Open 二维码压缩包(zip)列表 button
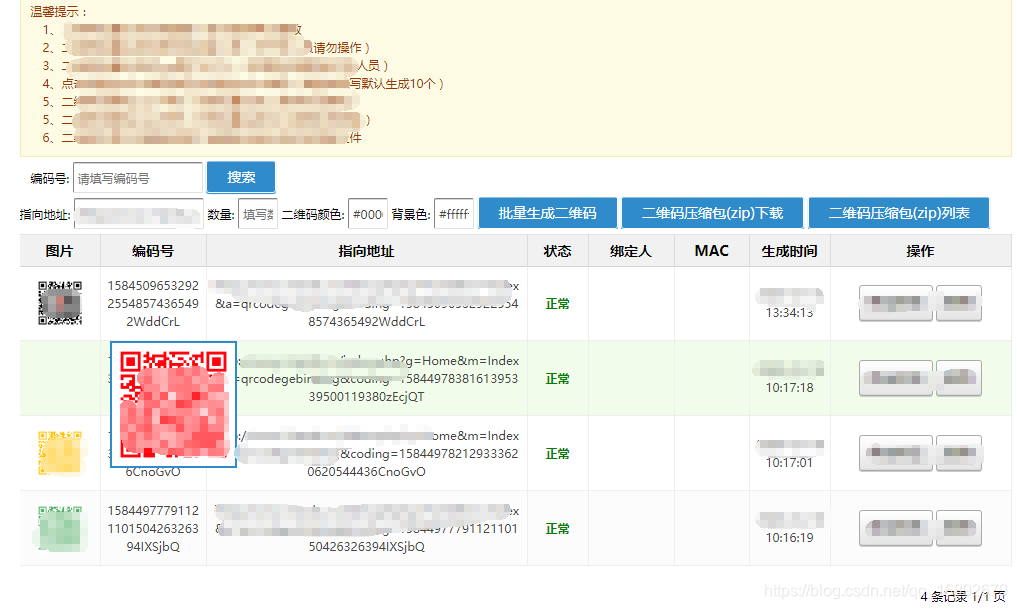Screen dimensions: 1017x609 [899, 213]
